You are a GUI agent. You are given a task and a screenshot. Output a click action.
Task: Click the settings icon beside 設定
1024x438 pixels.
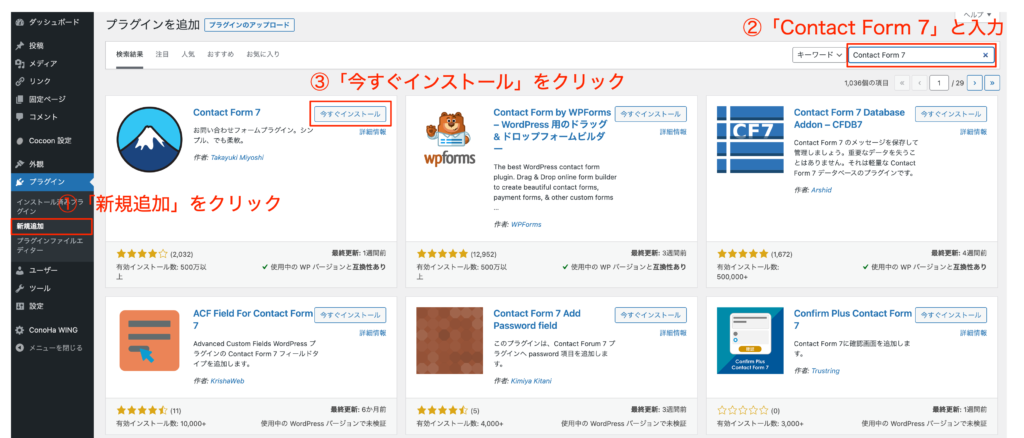click(20, 305)
